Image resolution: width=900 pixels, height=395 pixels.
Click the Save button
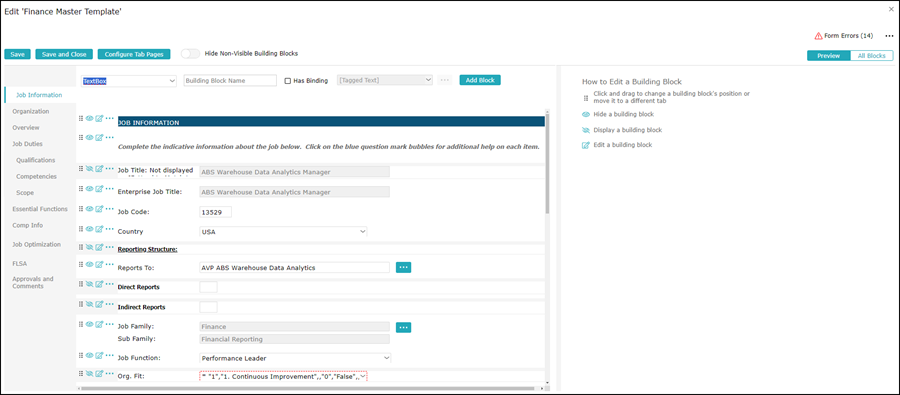[17, 54]
